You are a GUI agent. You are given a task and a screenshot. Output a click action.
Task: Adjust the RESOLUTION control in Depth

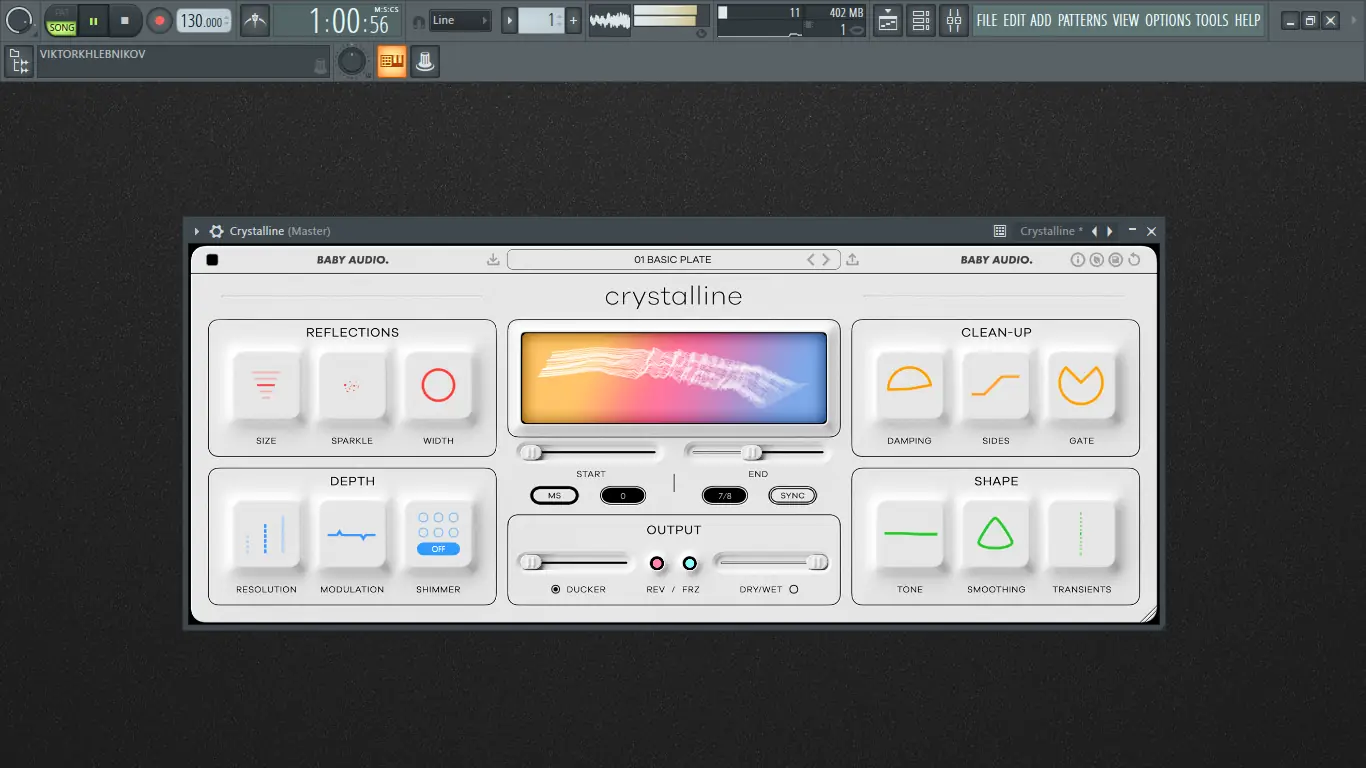pyautogui.click(x=266, y=534)
